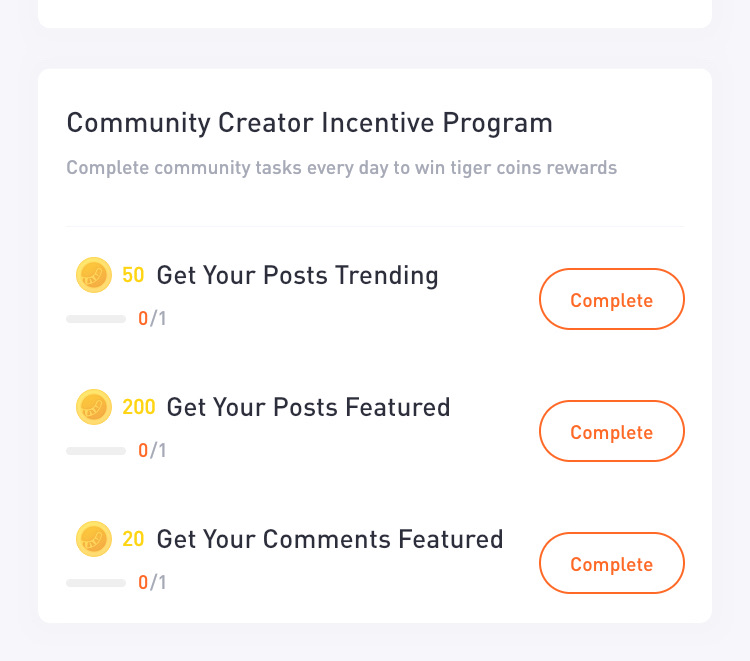Click the 50 coin reward amount
Screen dimensions: 750x661
point(133,275)
